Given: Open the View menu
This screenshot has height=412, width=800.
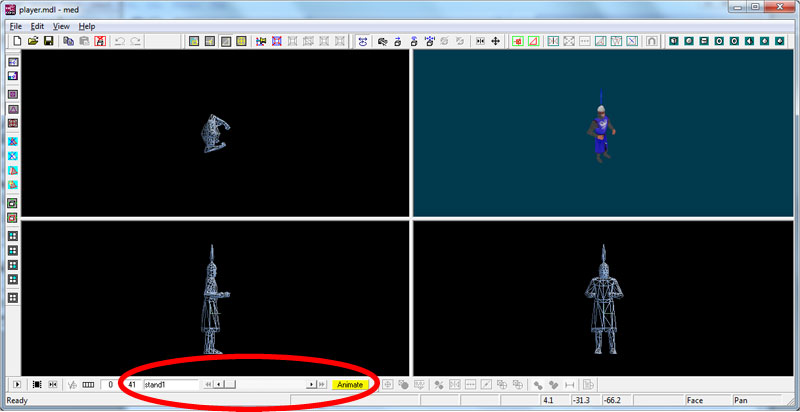Looking at the screenshot, I should click(x=61, y=26).
